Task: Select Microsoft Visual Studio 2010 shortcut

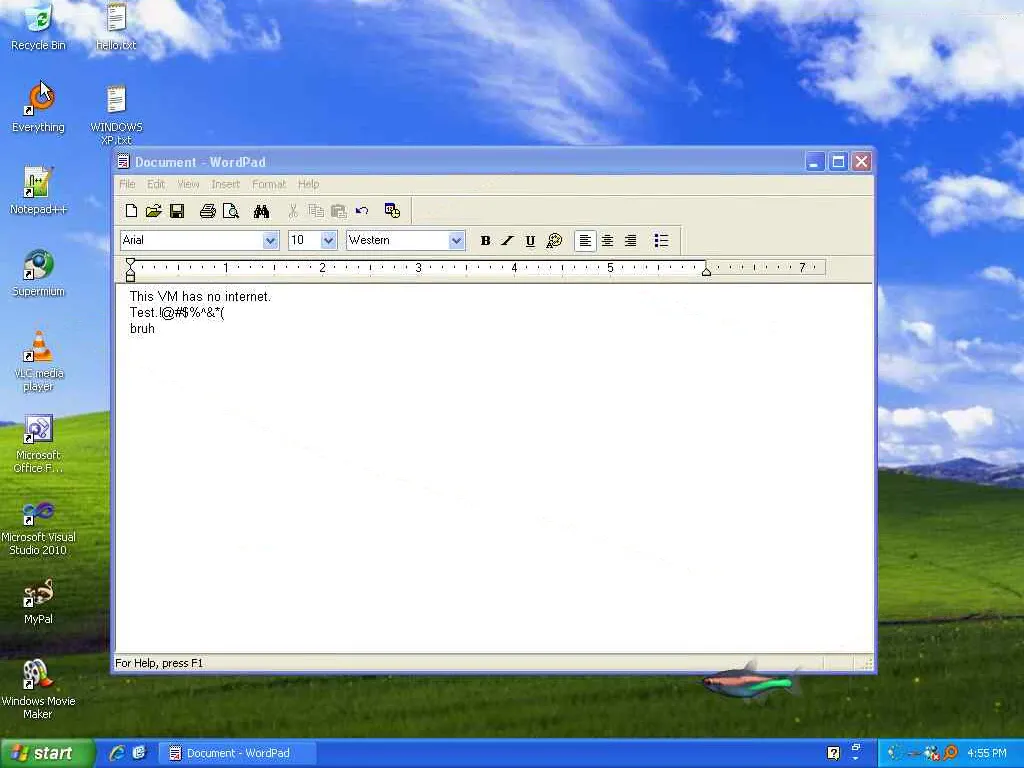Action: coord(39,526)
